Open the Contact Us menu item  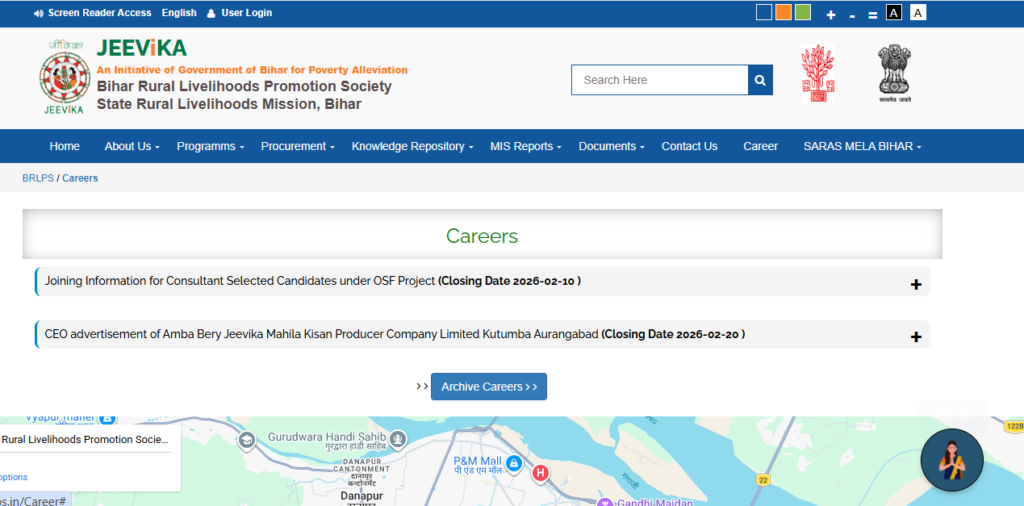(689, 146)
